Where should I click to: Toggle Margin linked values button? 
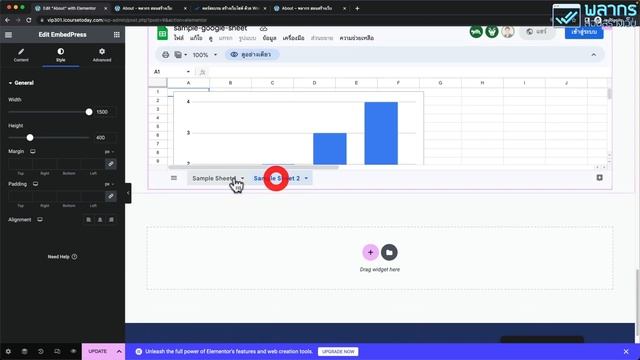(110, 164)
